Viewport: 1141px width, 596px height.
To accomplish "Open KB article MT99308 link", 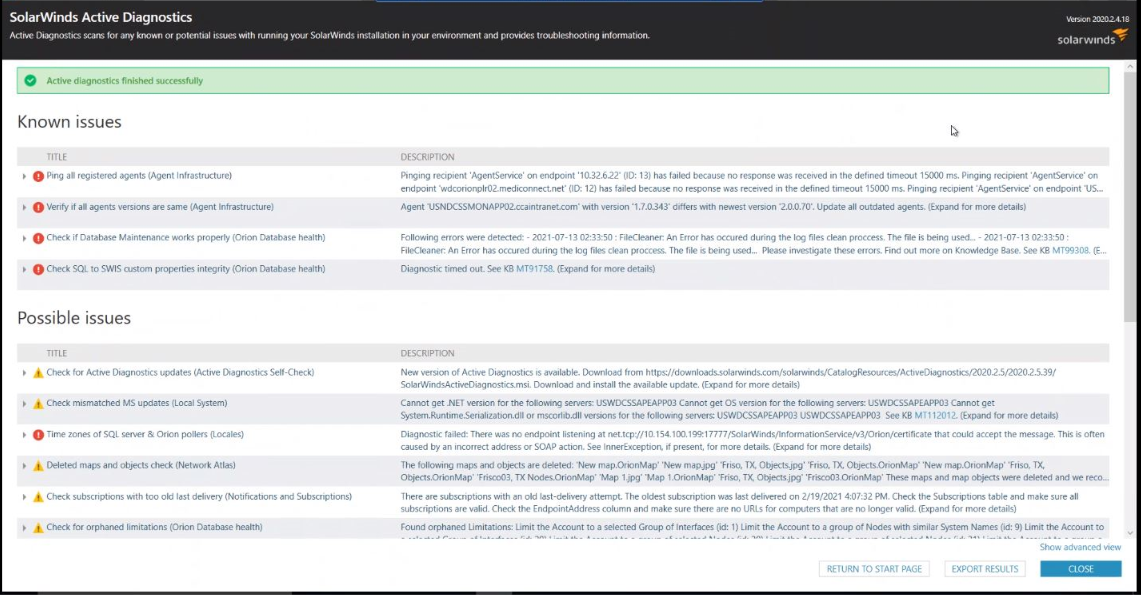I will pyautogui.click(x=1070, y=250).
